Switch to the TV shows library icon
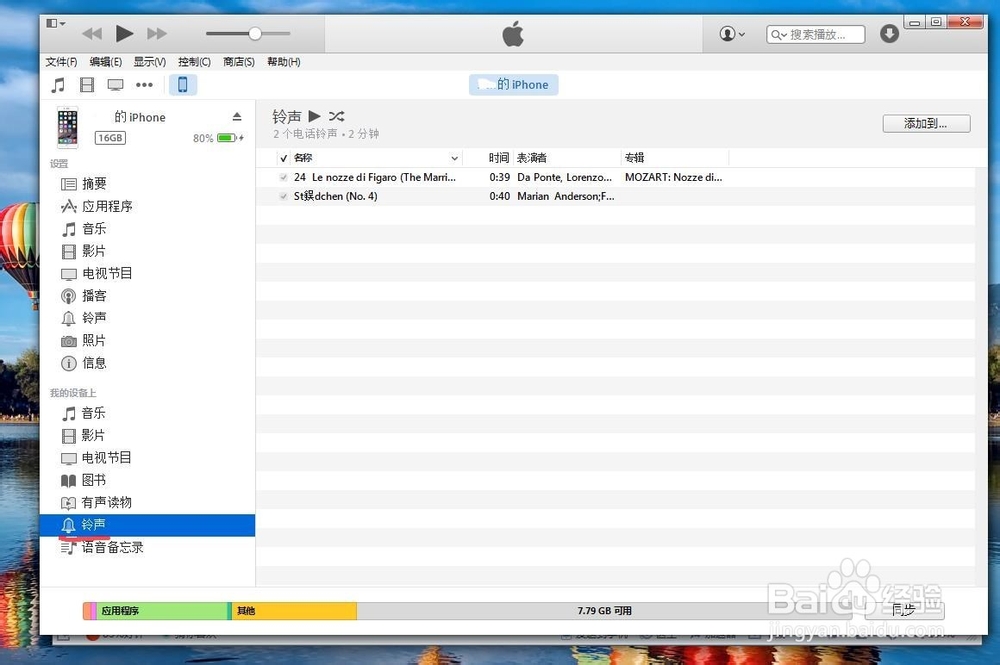Image resolution: width=1000 pixels, height=665 pixels. (115, 85)
